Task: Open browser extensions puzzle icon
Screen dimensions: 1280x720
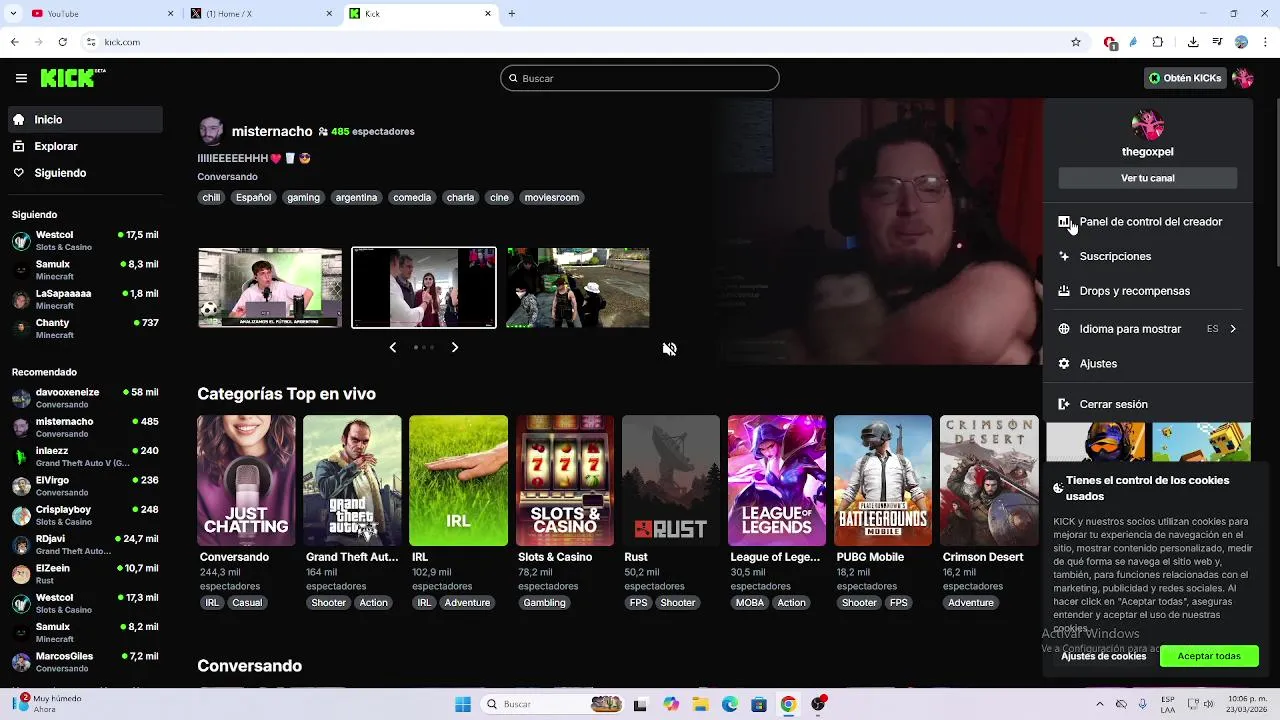Action: pos(1158,42)
